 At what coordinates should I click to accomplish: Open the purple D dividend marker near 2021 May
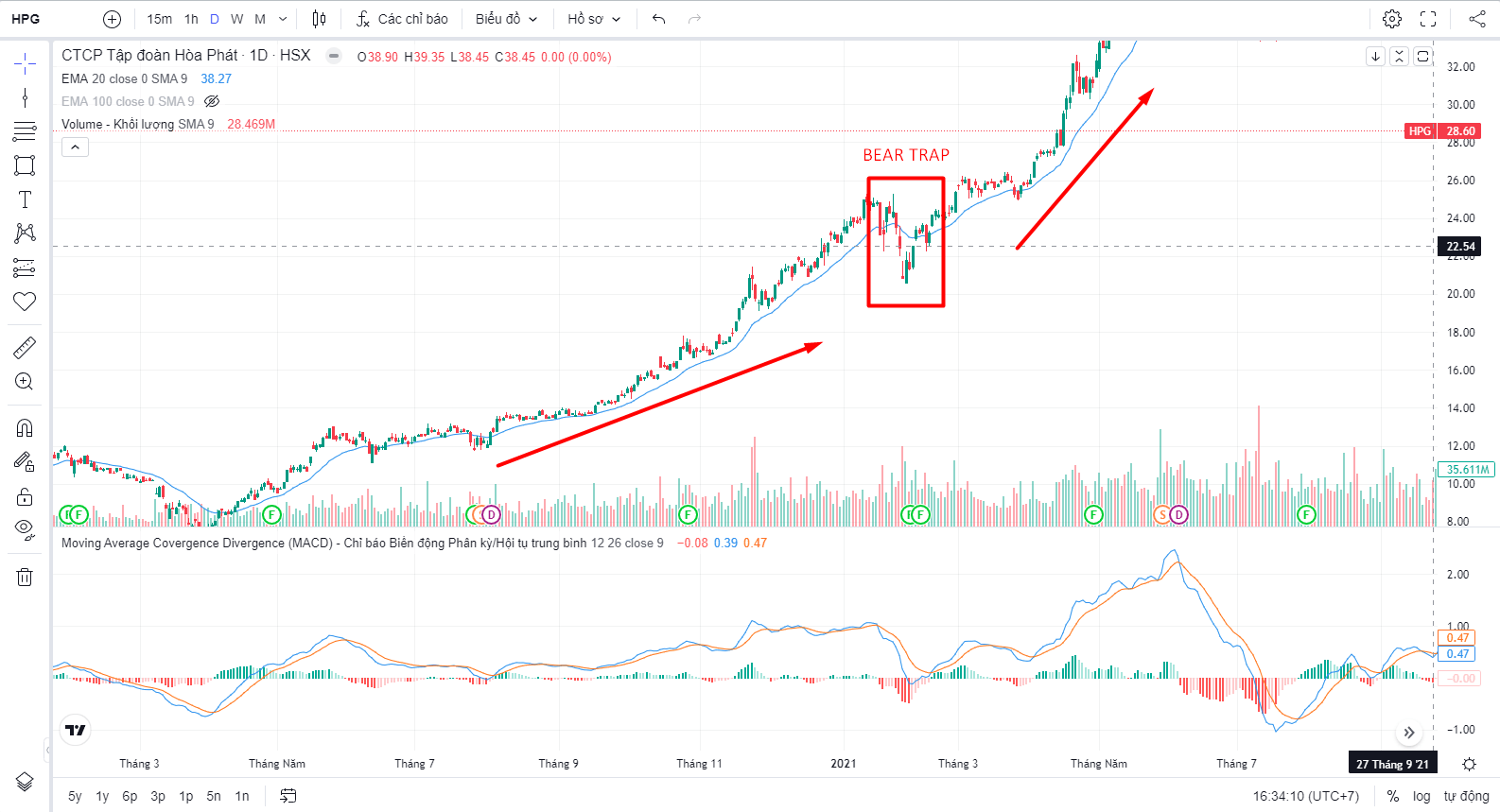point(1178,514)
